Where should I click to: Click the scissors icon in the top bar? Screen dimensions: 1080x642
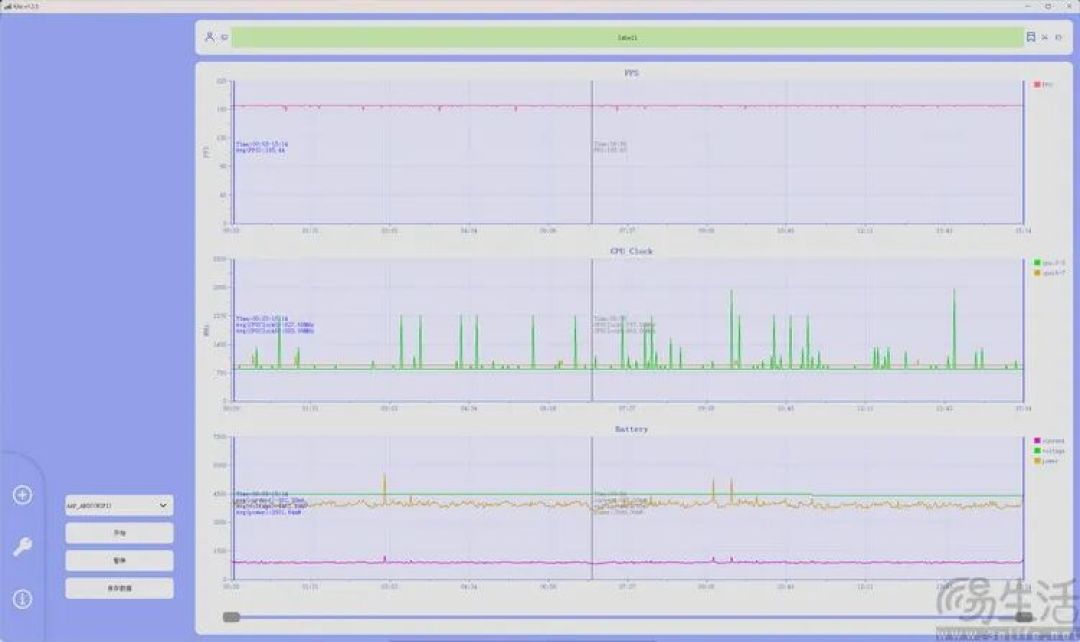pyautogui.click(x=1045, y=37)
